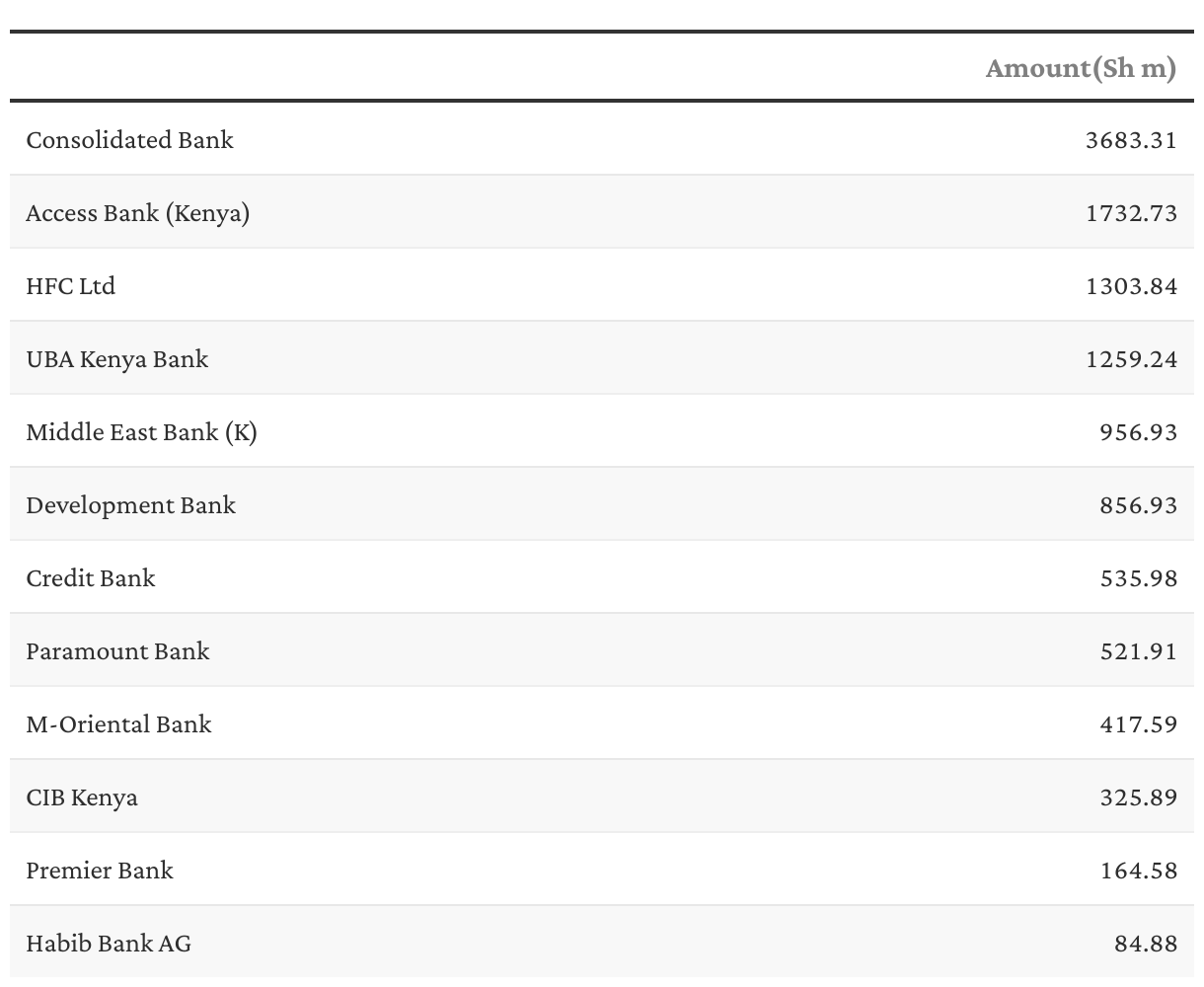
Task: Click the Development Bank name cell
Action: pyautogui.click(x=130, y=505)
